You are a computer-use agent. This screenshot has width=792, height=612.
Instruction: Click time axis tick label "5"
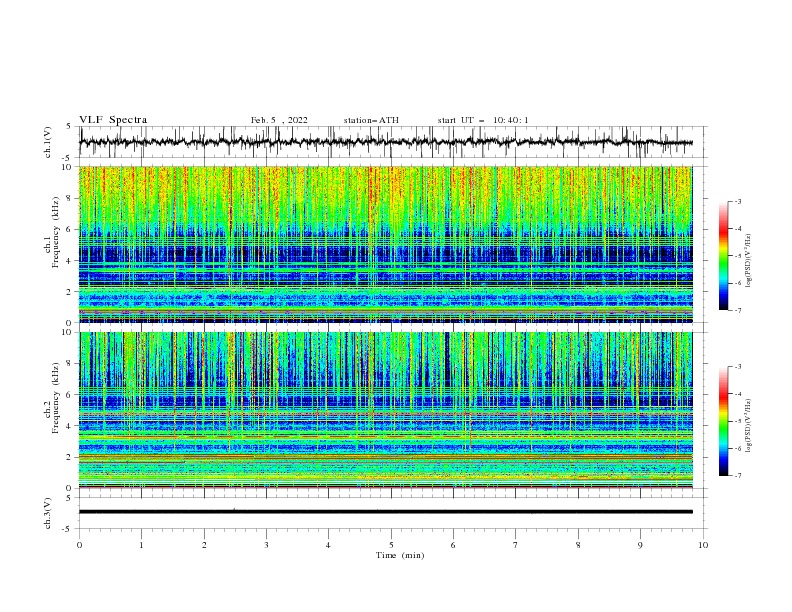point(391,545)
